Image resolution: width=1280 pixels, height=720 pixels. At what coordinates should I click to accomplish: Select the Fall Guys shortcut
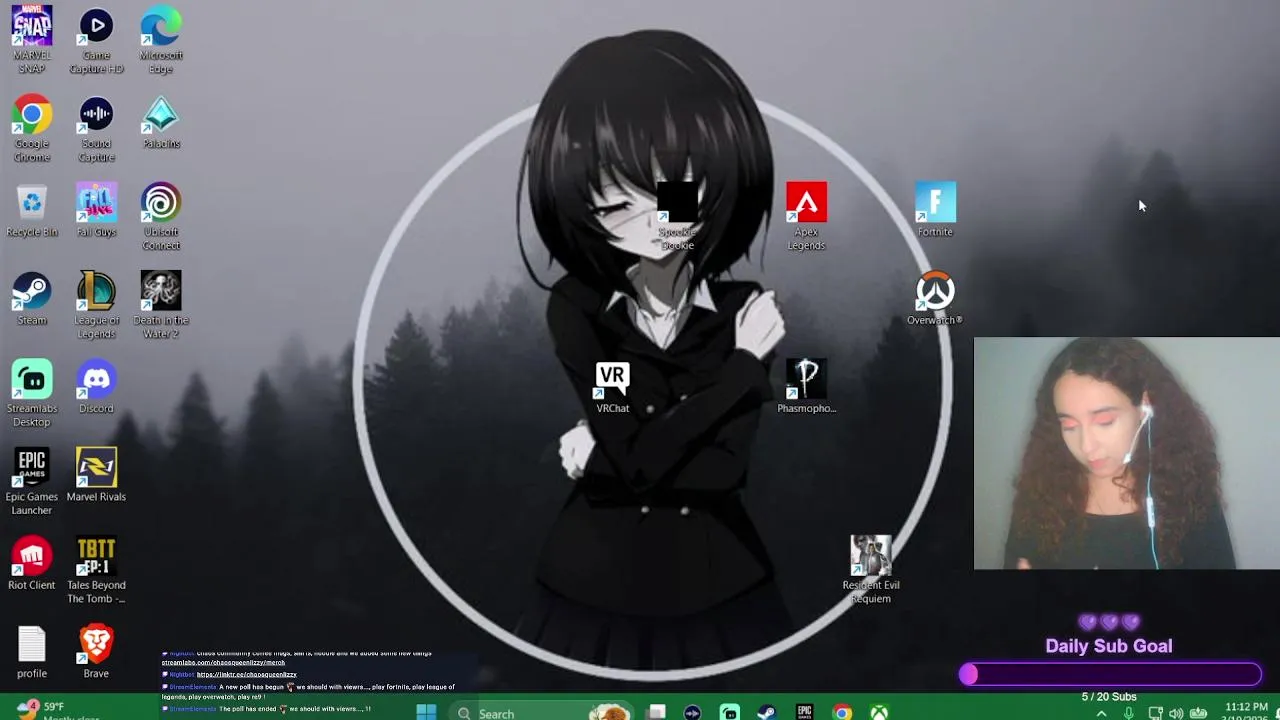pos(96,210)
